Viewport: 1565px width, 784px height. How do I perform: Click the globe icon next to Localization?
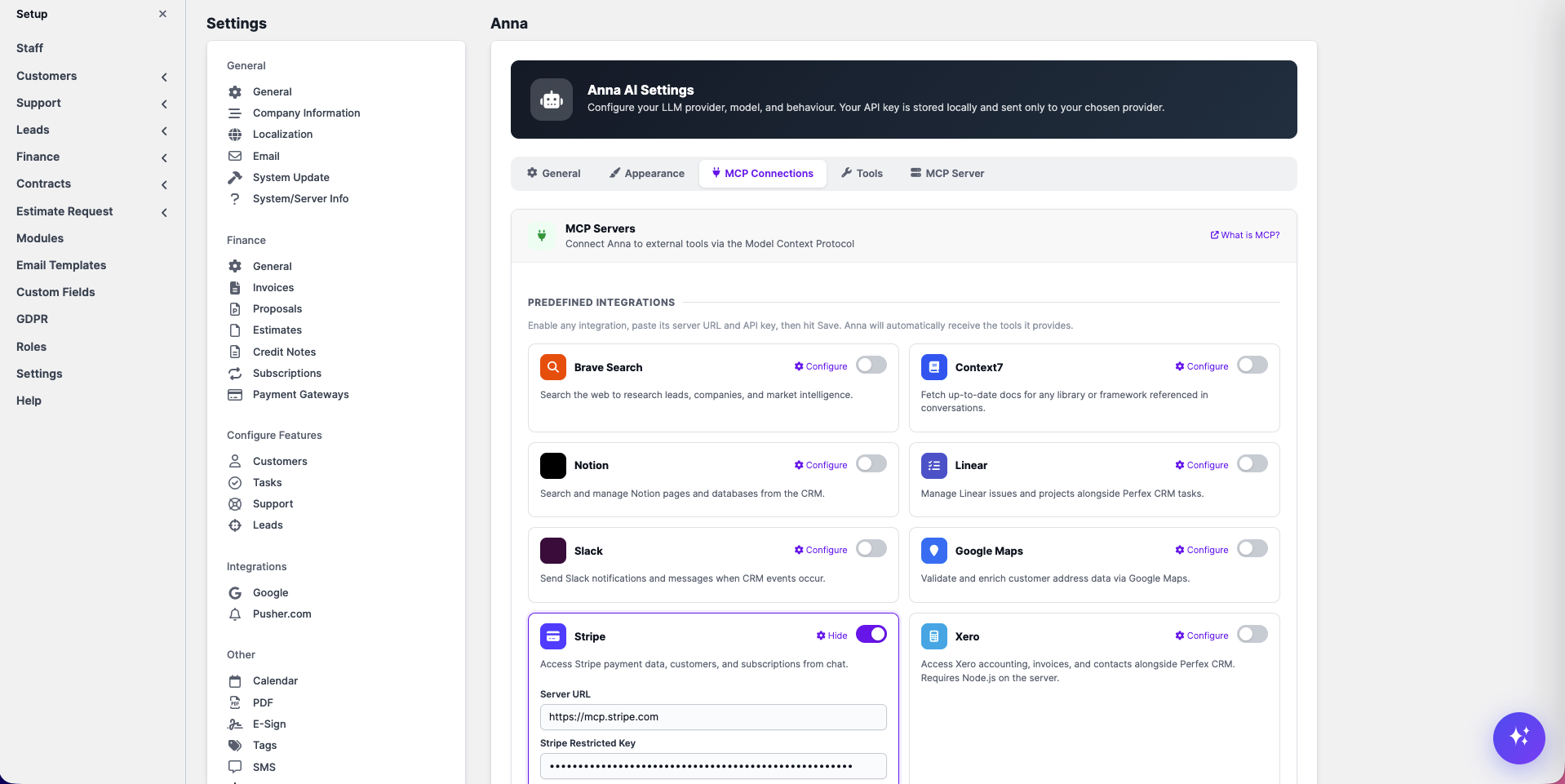(235, 135)
